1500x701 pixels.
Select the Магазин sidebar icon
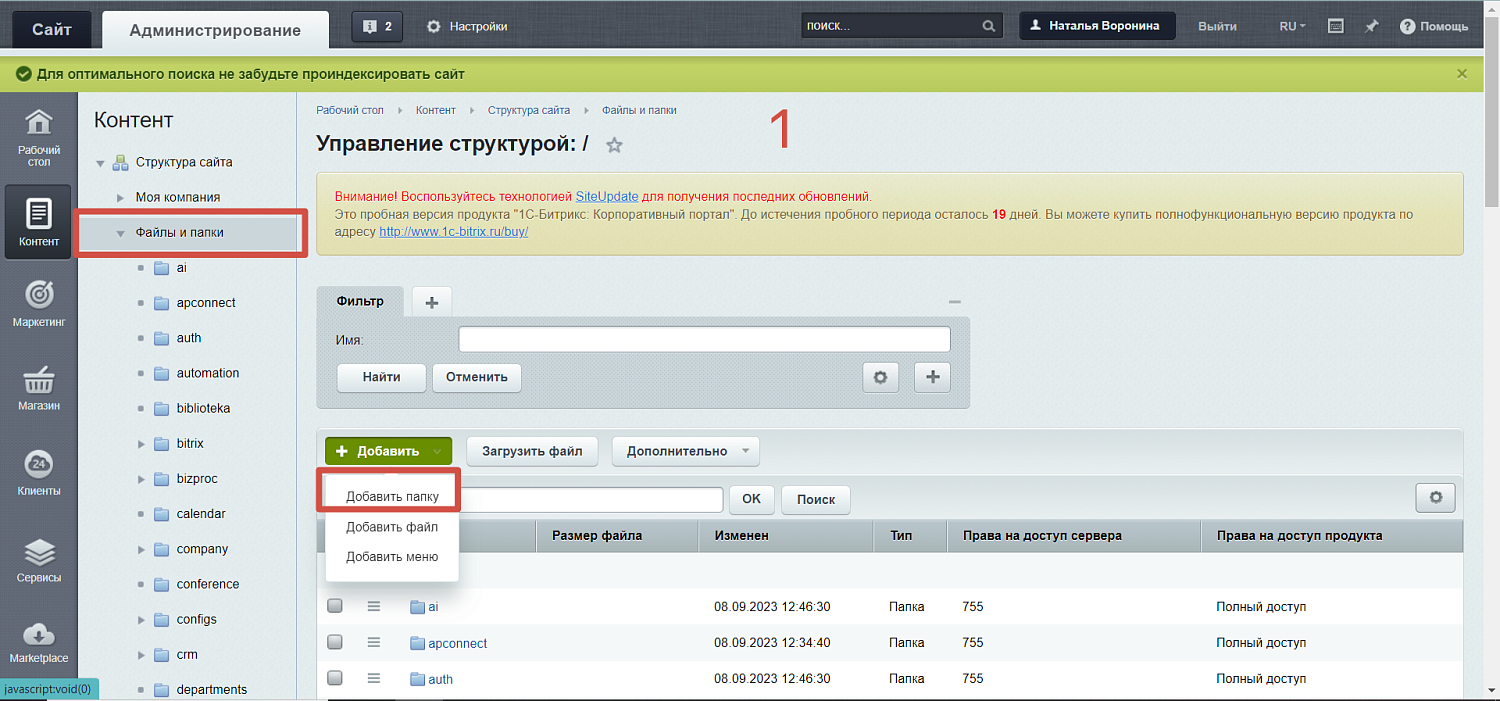[38, 387]
